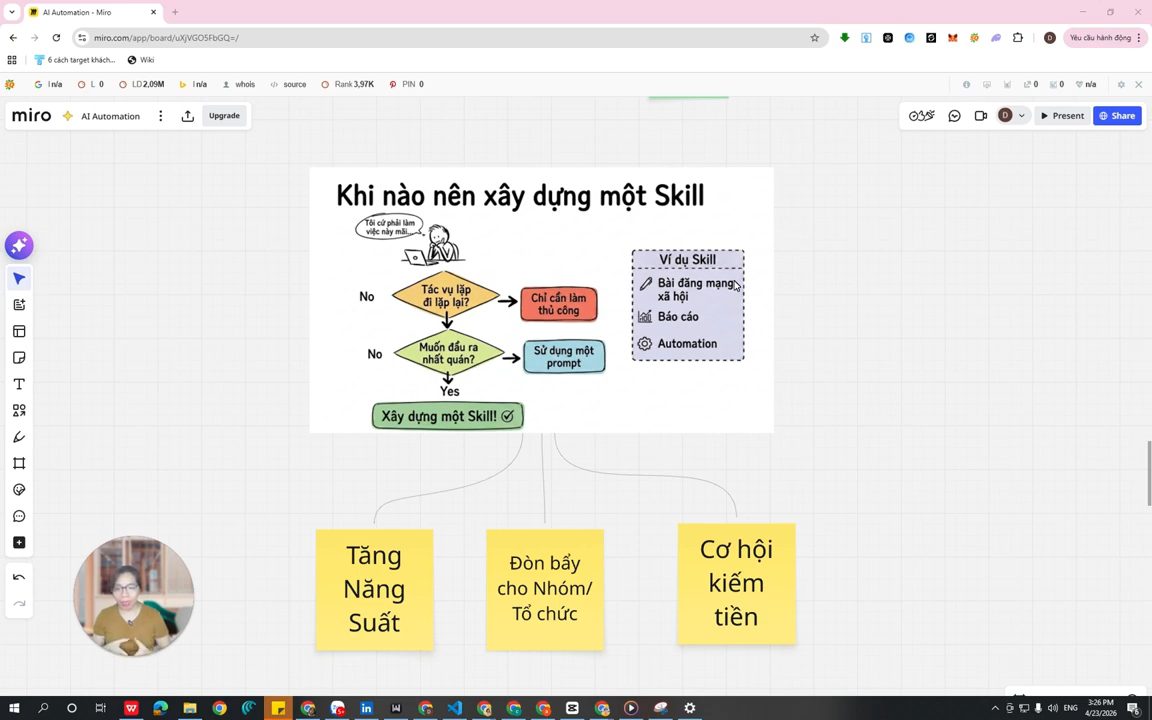Reload the browser page

pos(56,37)
